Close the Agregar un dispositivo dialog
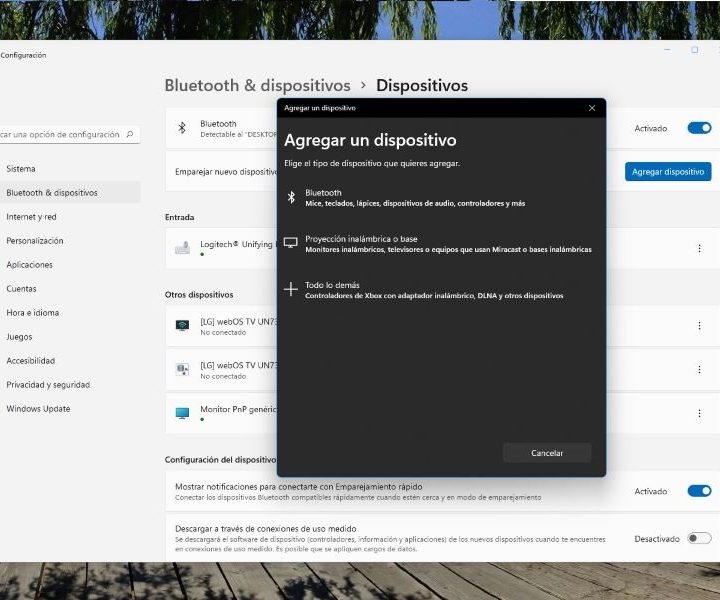The image size is (720, 600). (x=592, y=108)
